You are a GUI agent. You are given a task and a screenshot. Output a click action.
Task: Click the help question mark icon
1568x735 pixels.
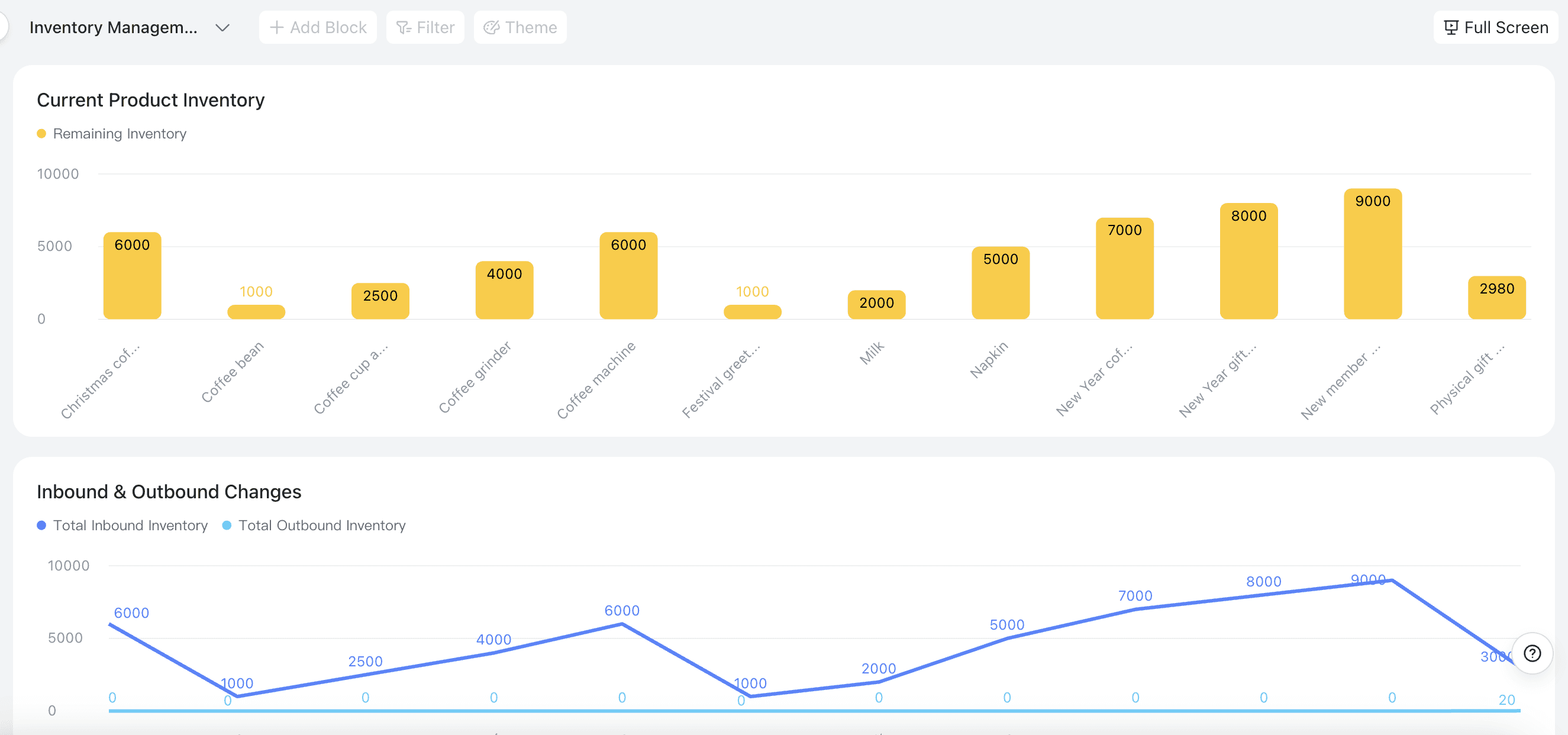[1531, 653]
